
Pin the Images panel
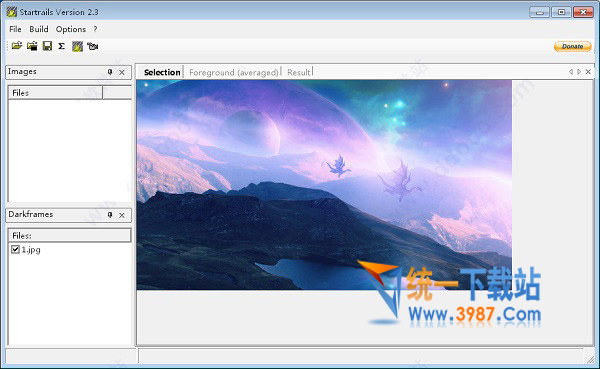pos(110,72)
